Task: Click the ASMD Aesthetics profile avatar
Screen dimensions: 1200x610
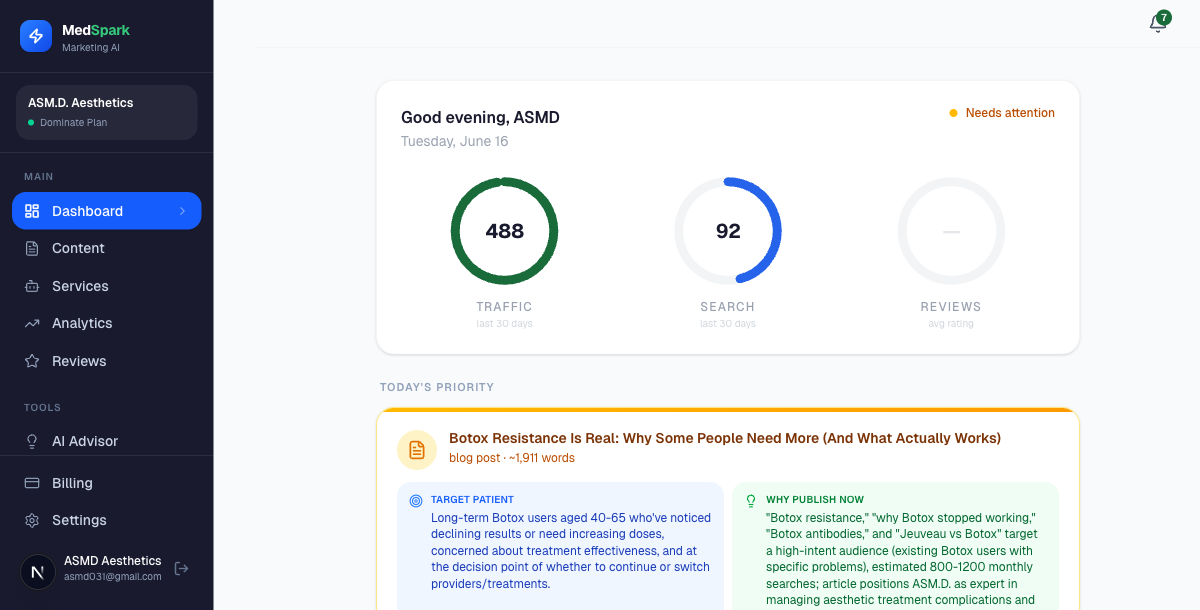Action: [38, 572]
